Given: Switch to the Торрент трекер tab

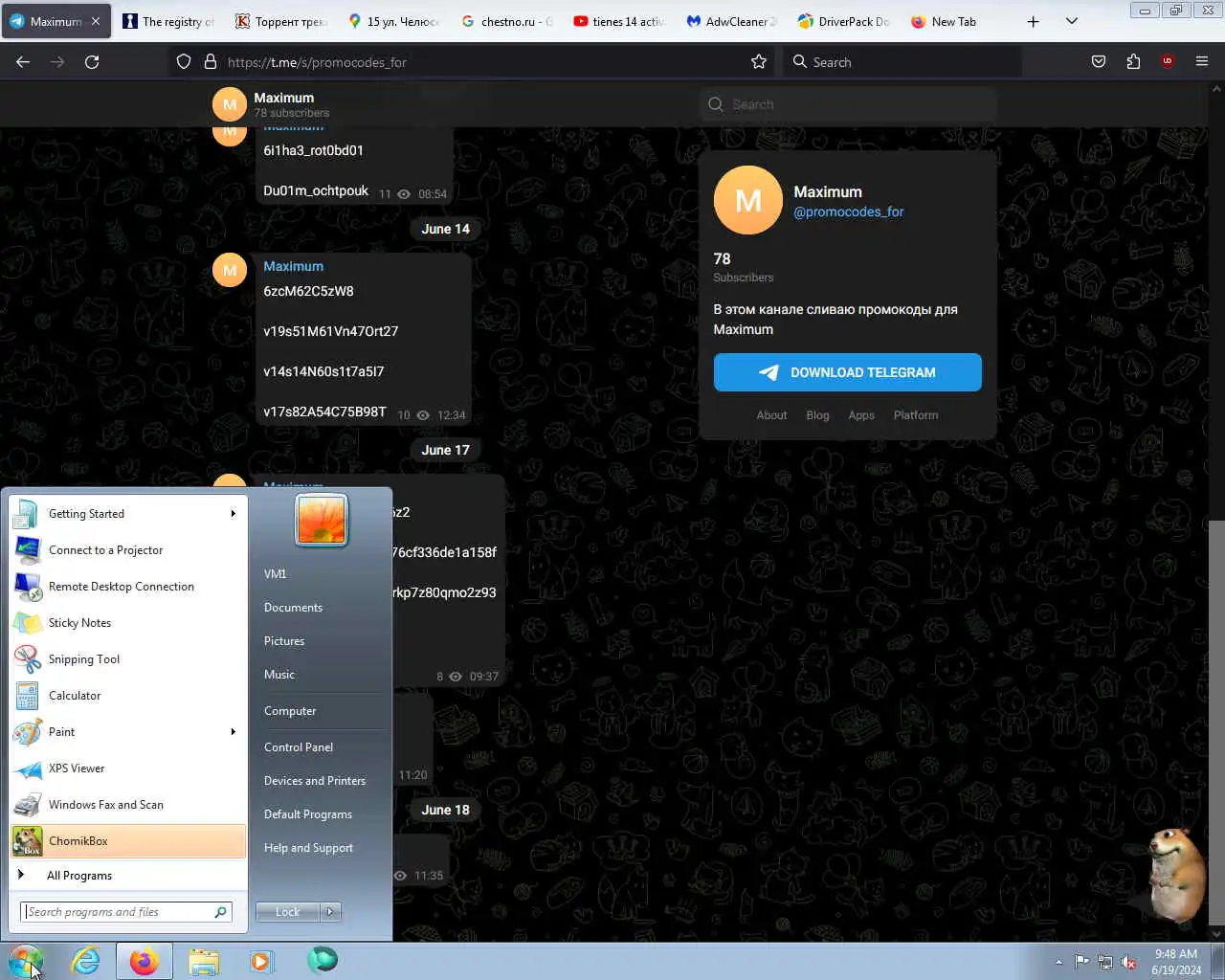Looking at the screenshot, I should tap(281, 21).
